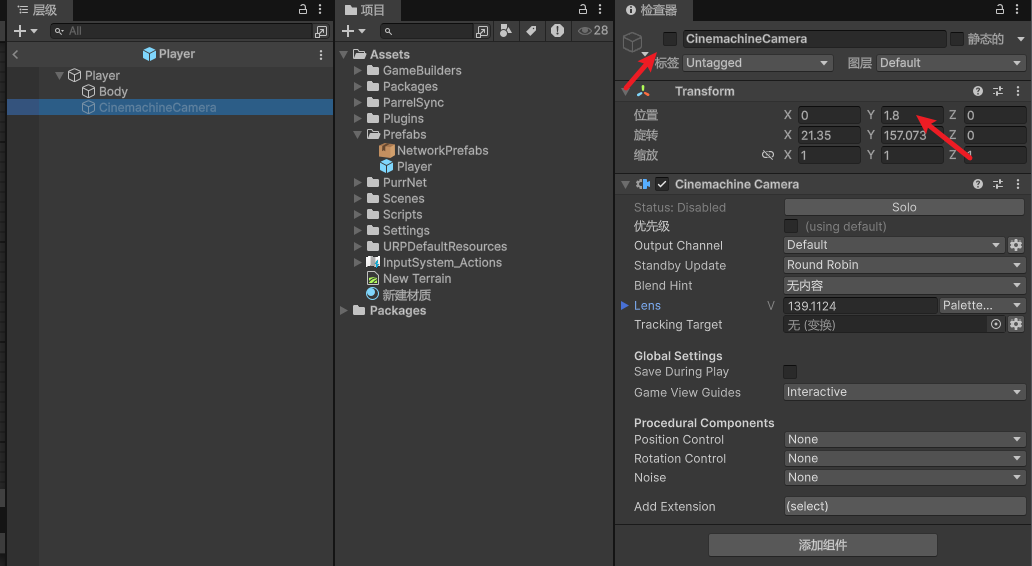Switch to the 项目 Project tab
Viewport: 1032px width, 566px height.
[365, 10]
